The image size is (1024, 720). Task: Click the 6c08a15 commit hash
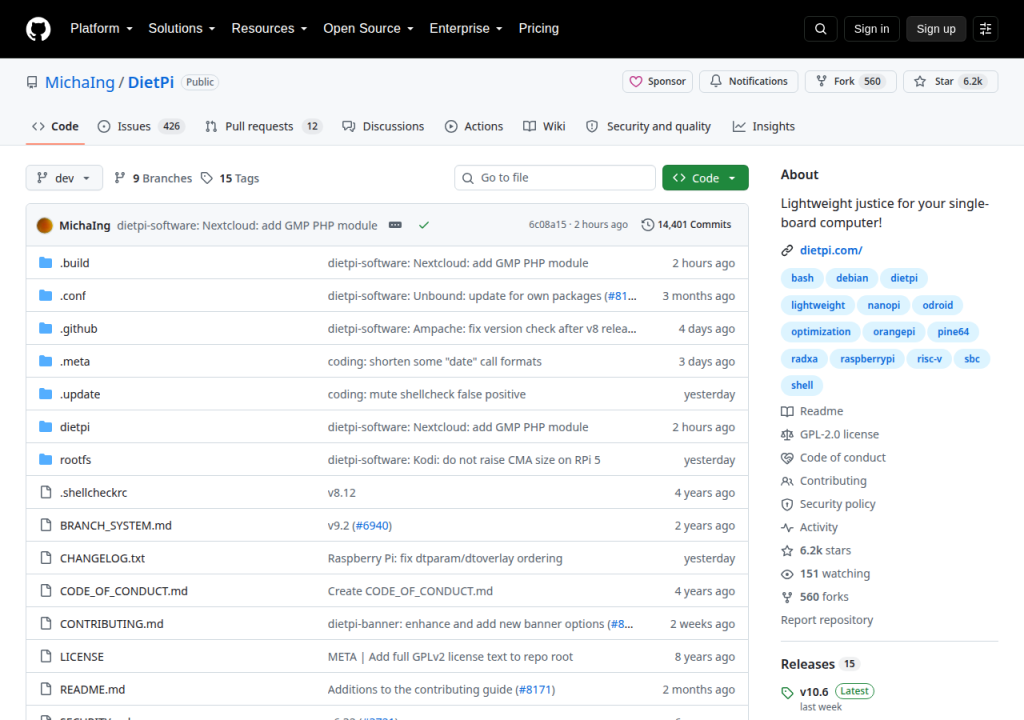547,225
